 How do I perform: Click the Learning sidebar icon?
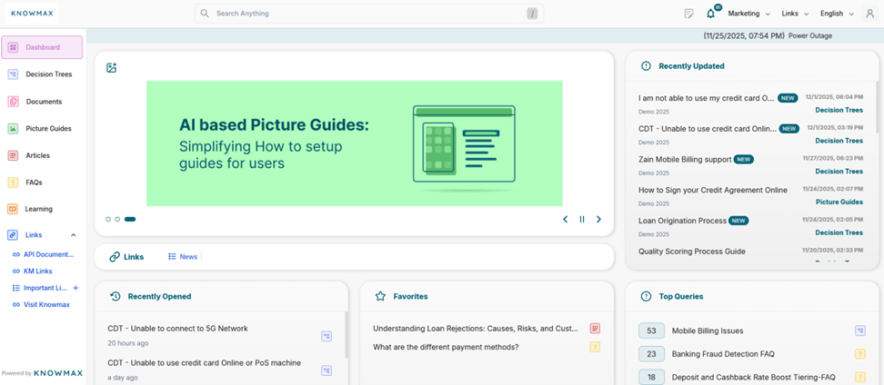[13, 209]
